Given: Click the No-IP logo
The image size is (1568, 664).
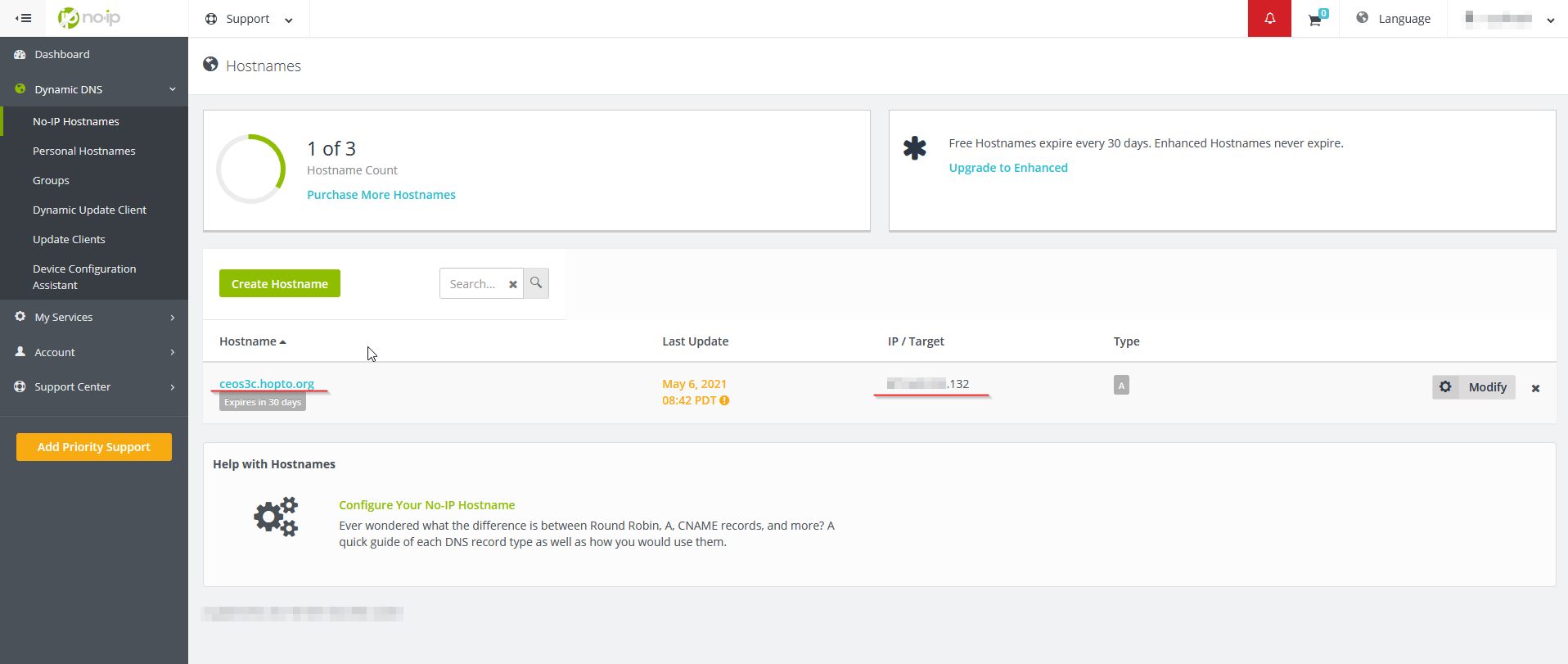Looking at the screenshot, I should tap(89, 17).
